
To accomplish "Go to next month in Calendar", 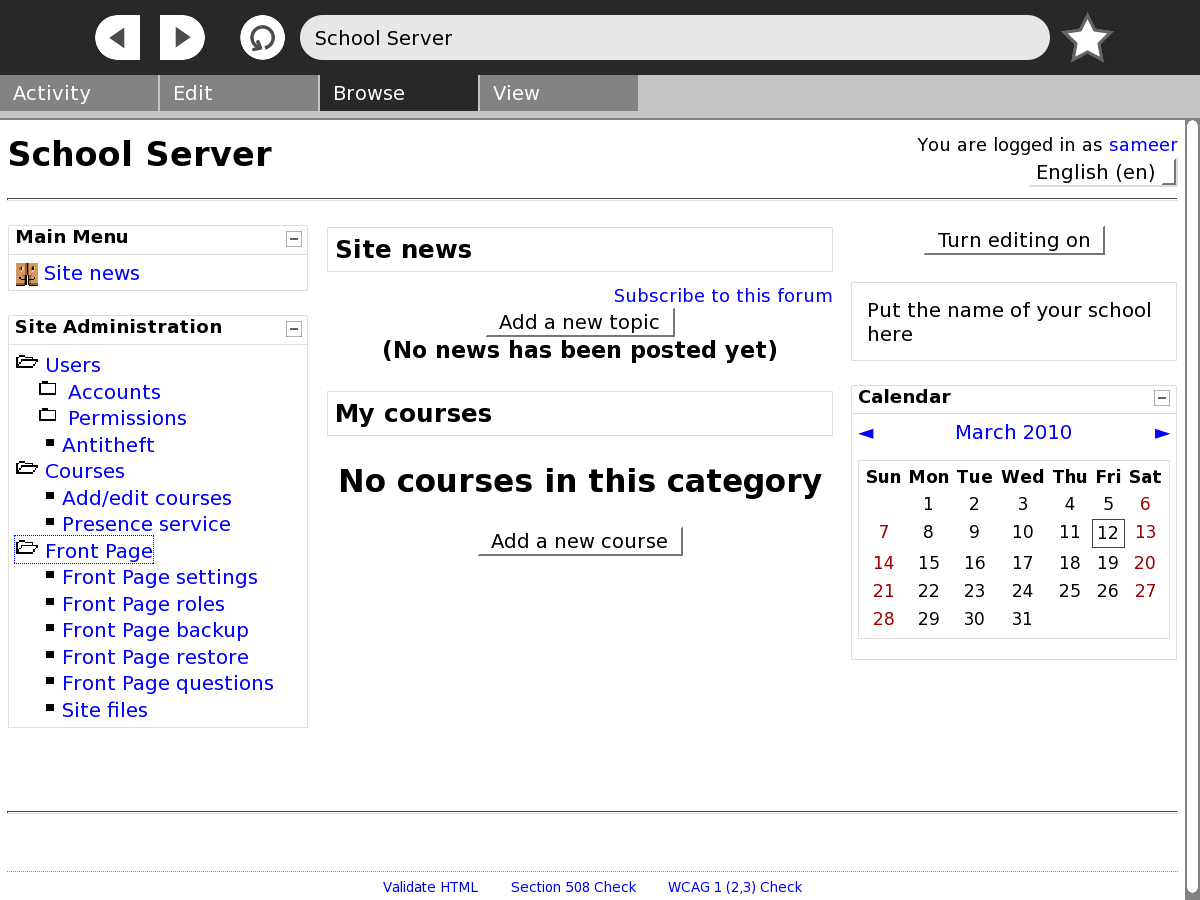I will pos(1162,433).
